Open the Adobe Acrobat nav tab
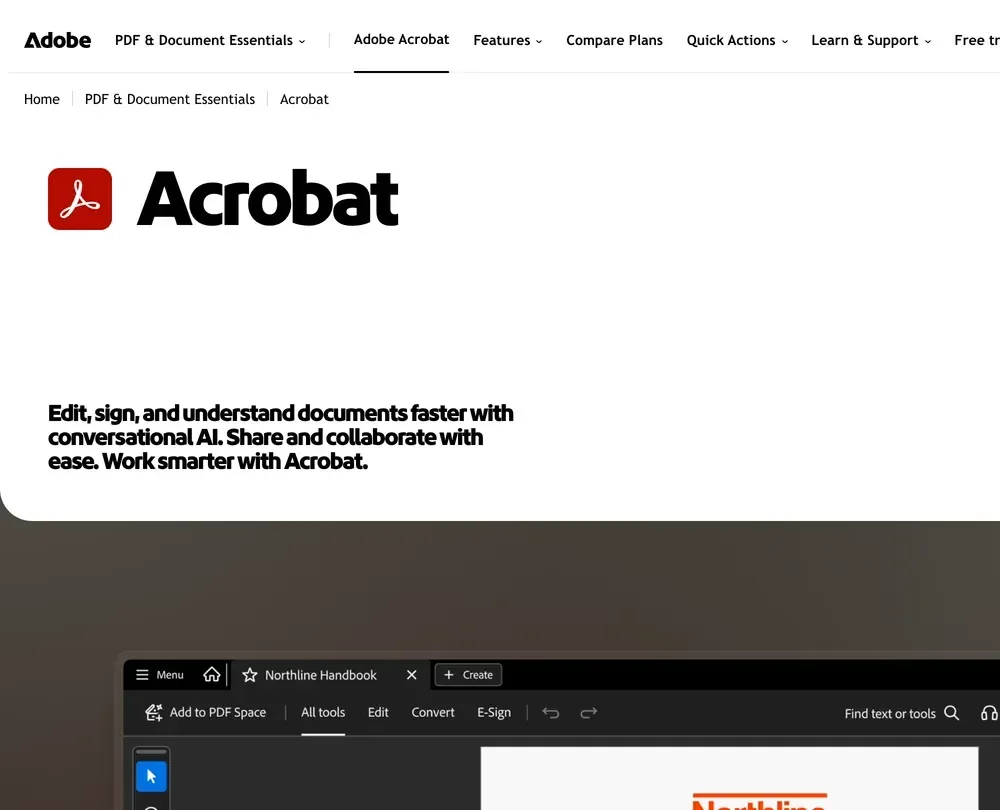1000x810 pixels. pyautogui.click(x=402, y=40)
